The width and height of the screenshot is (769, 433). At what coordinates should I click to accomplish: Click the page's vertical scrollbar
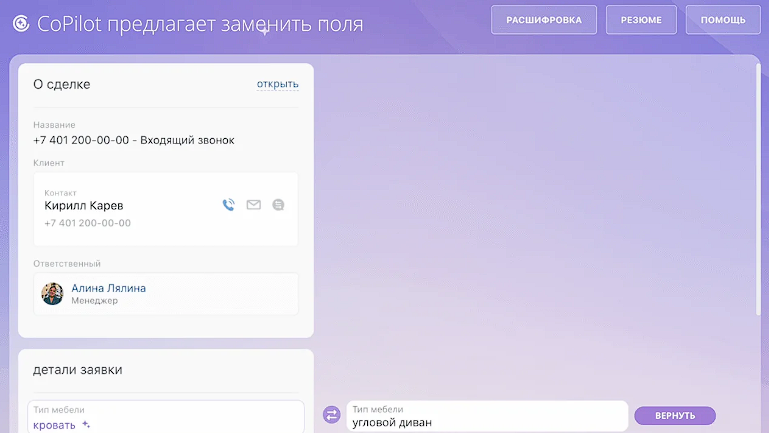pos(758,189)
